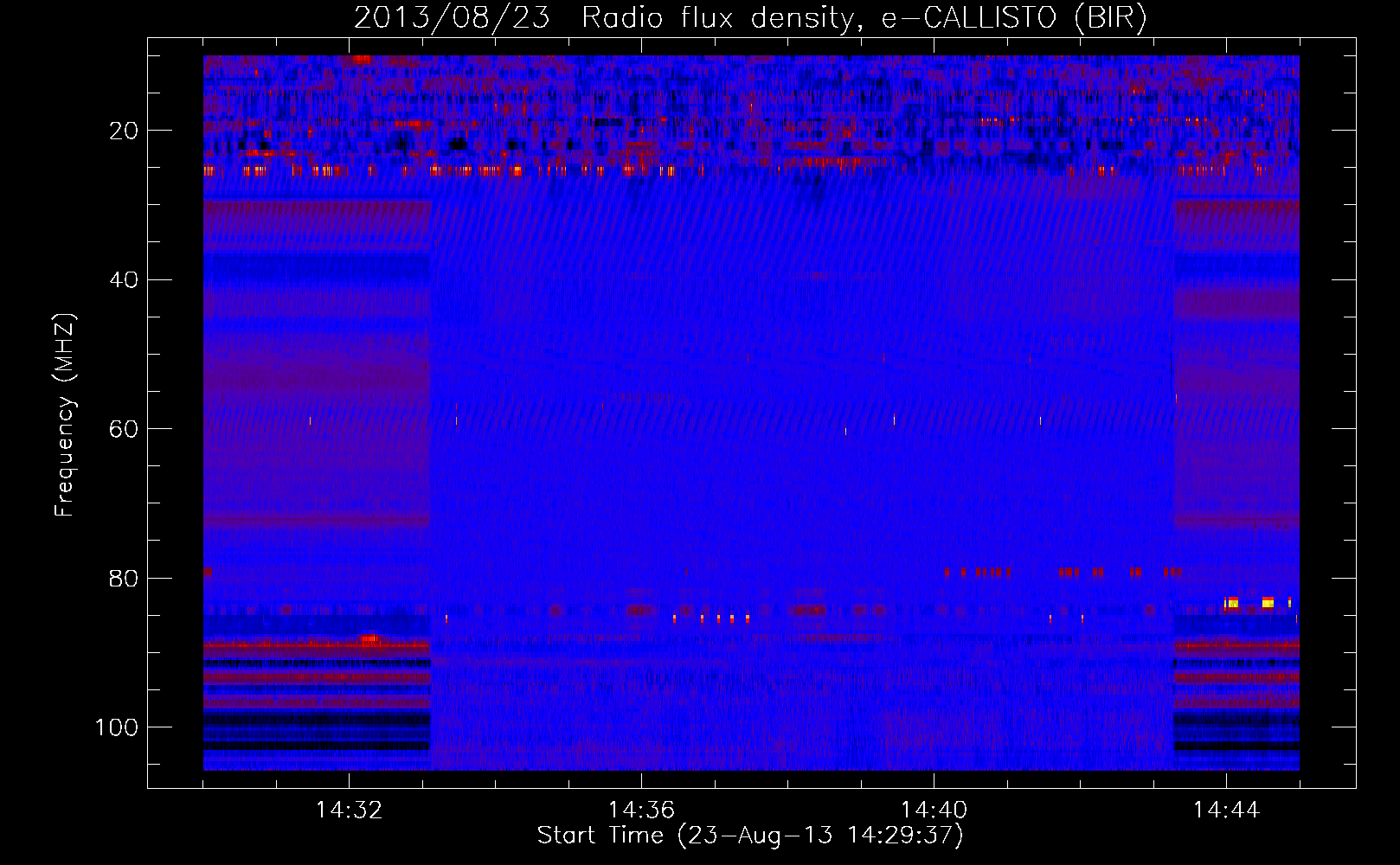Click the 80 MHz frequency tick label
The height and width of the screenshot is (865, 1400).
point(124,579)
